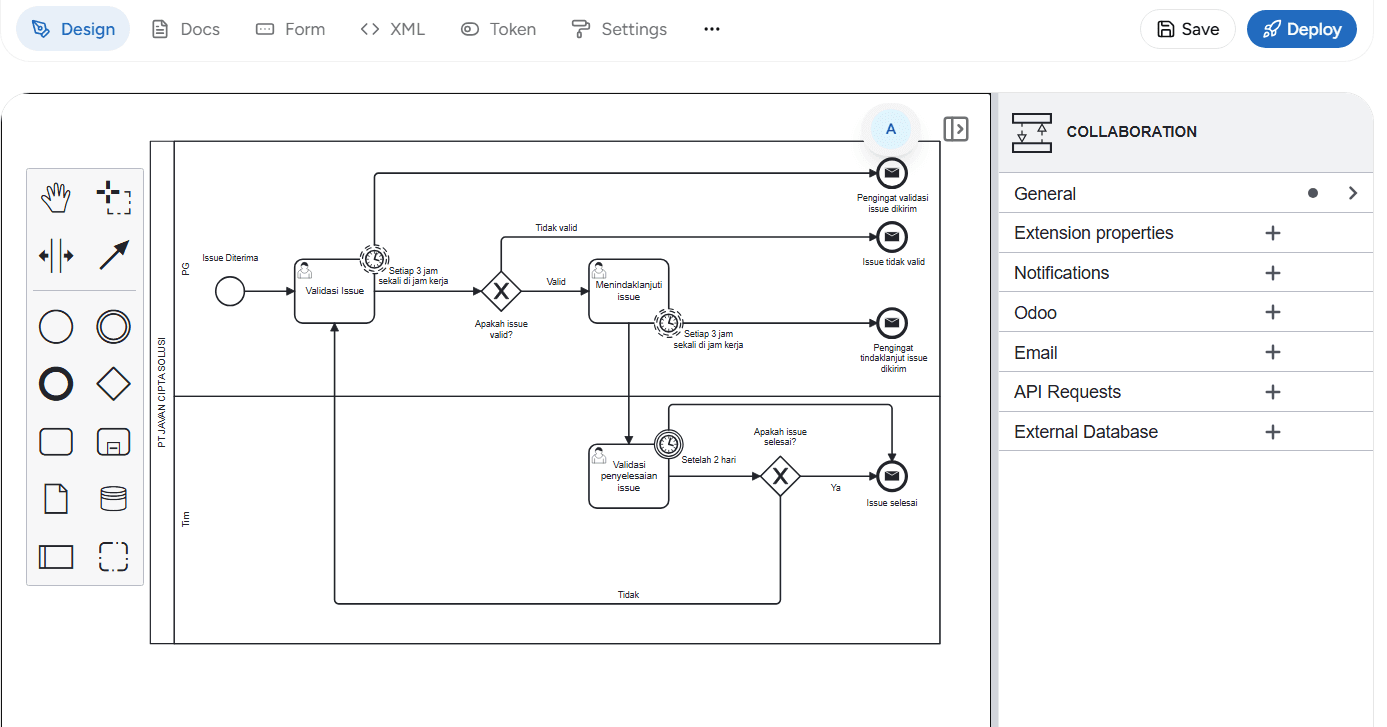Add an Odoo entry
The width and height of the screenshot is (1387, 727).
pyautogui.click(x=1273, y=312)
